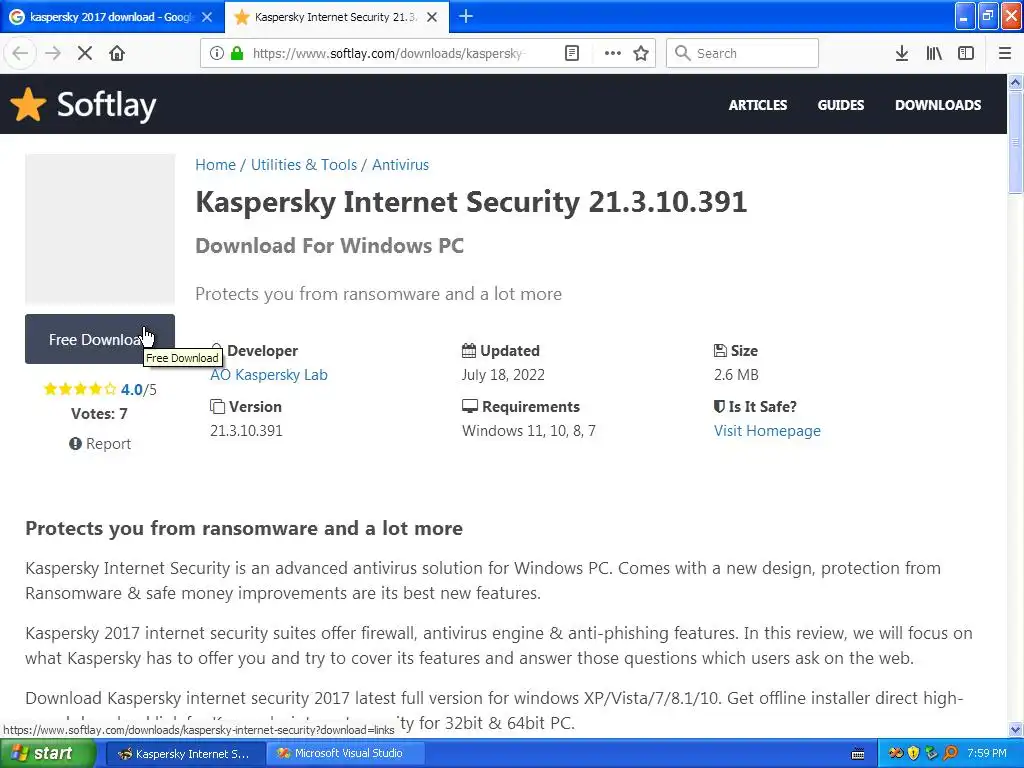Open a new browser tab

click(466, 16)
